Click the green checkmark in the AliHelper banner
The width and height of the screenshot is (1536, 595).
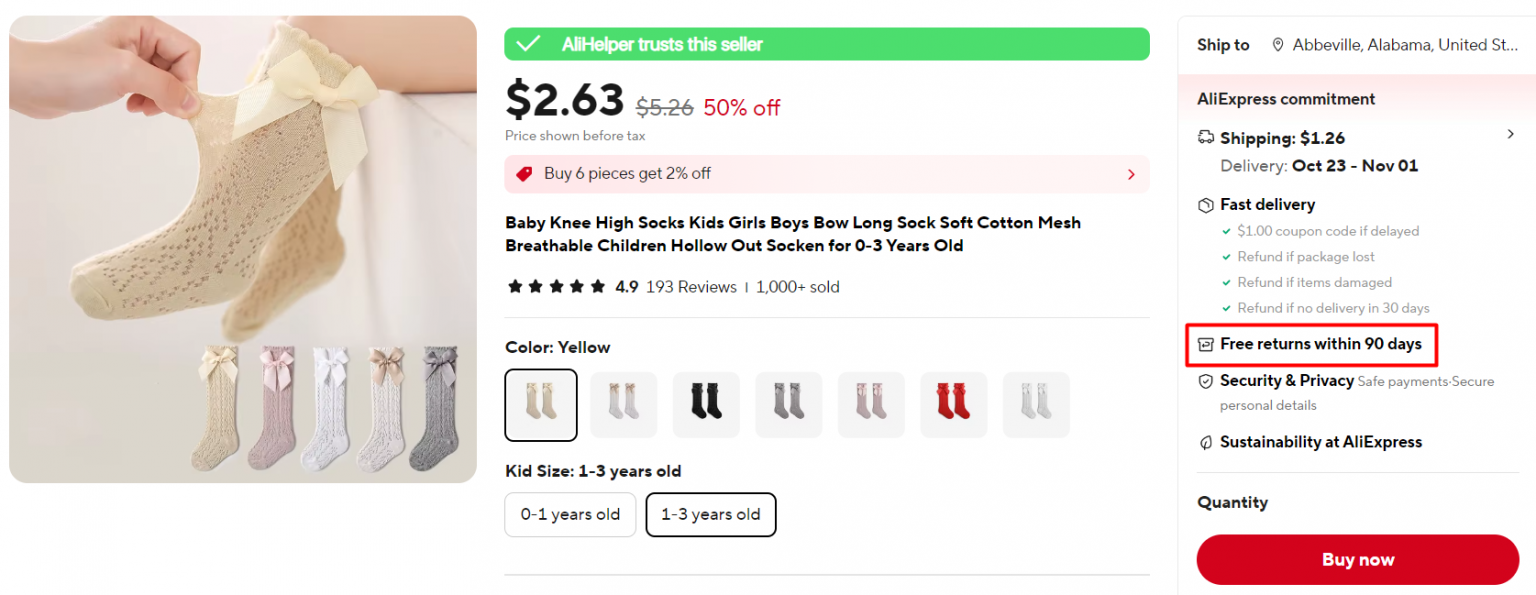[527, 44]
